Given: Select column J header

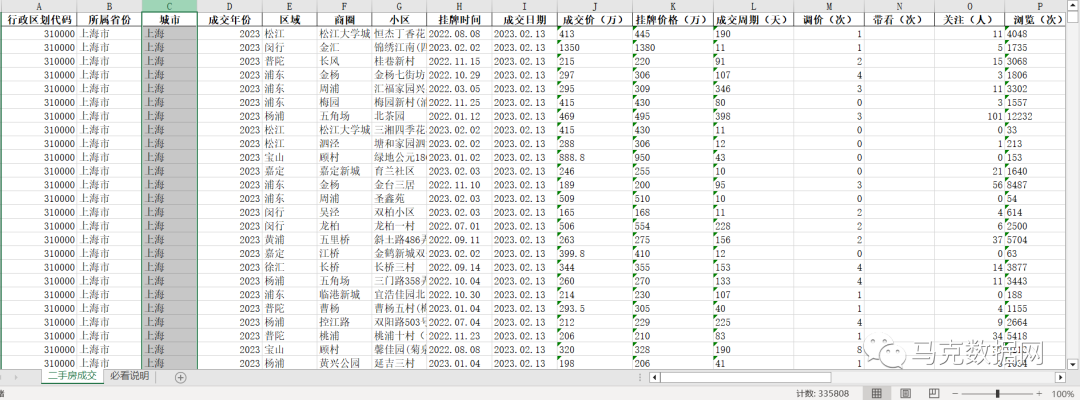Looking at the screenshot, I should pyautogui.click(x=595, y=6).
